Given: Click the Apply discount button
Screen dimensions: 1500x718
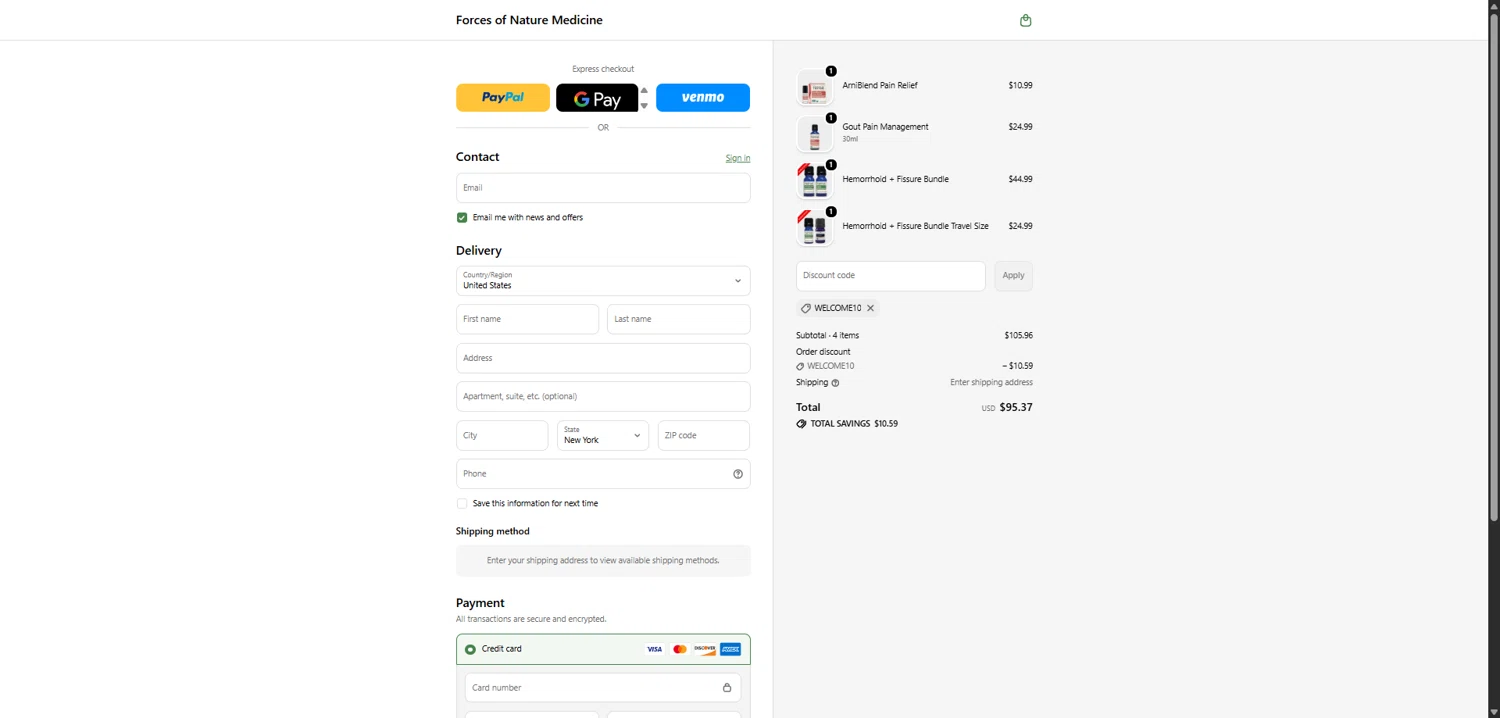Looking at the screenshot, I should coord(1013,276).
